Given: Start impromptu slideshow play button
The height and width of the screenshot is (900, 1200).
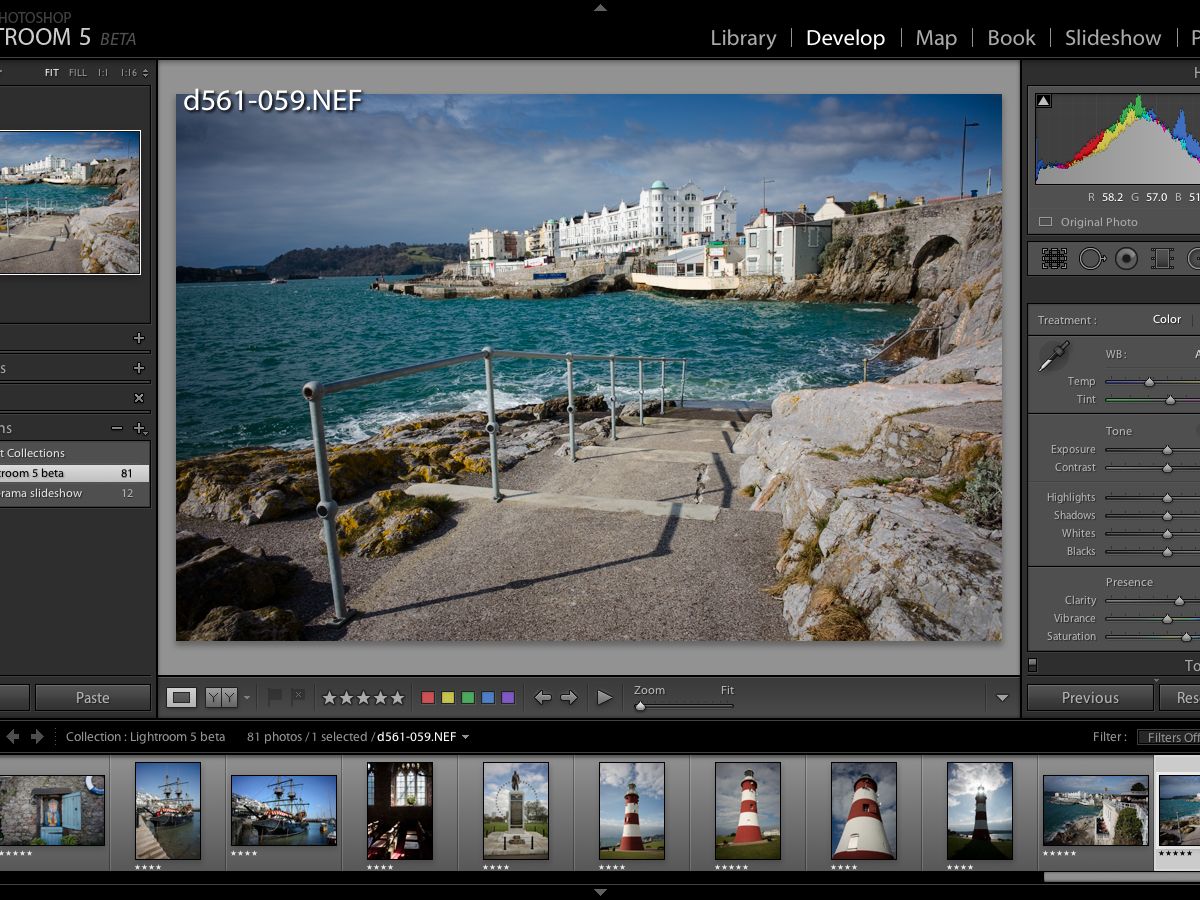Looking at the screenshot, I should (x=605, y=698).
